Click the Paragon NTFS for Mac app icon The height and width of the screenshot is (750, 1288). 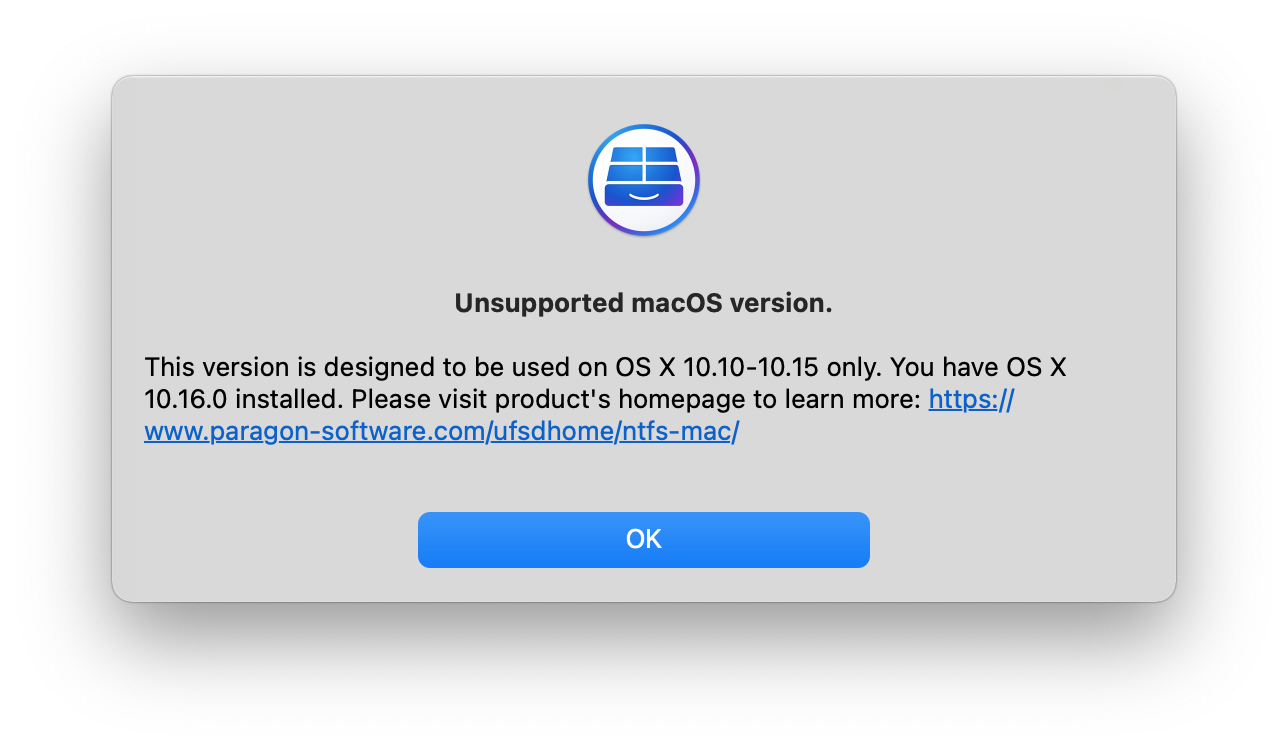point(644,180)
